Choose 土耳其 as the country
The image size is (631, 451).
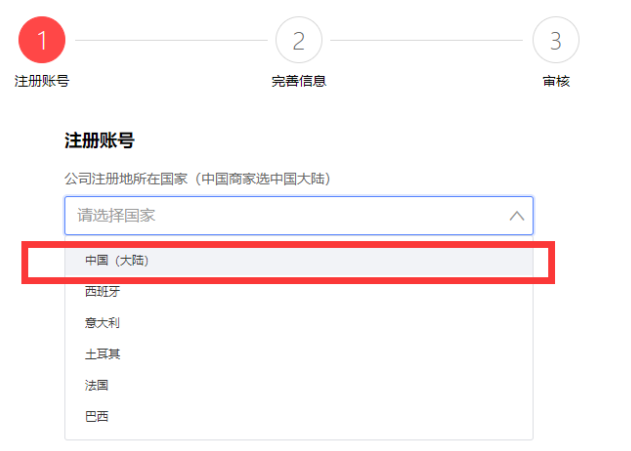tap(103, 354)
